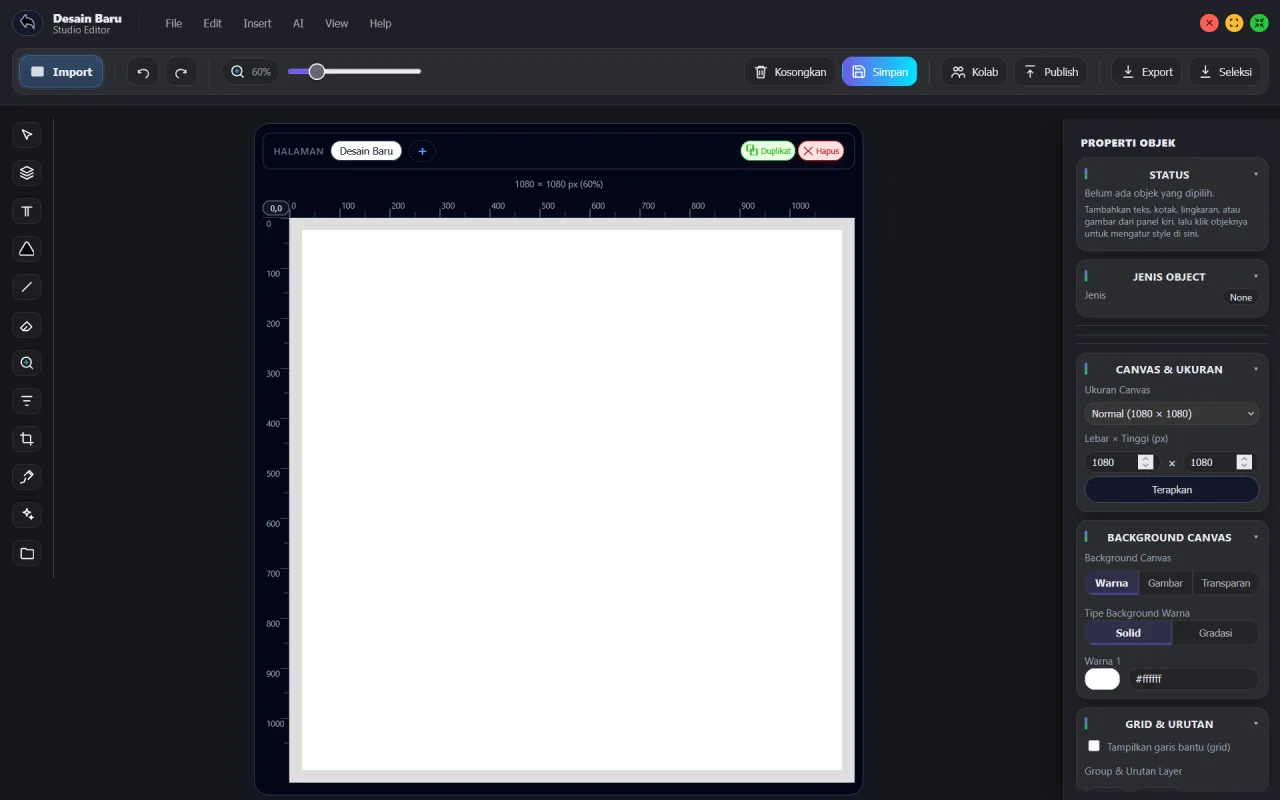
Task: Open the AI sparkle tool
Action: pos(27,515)
